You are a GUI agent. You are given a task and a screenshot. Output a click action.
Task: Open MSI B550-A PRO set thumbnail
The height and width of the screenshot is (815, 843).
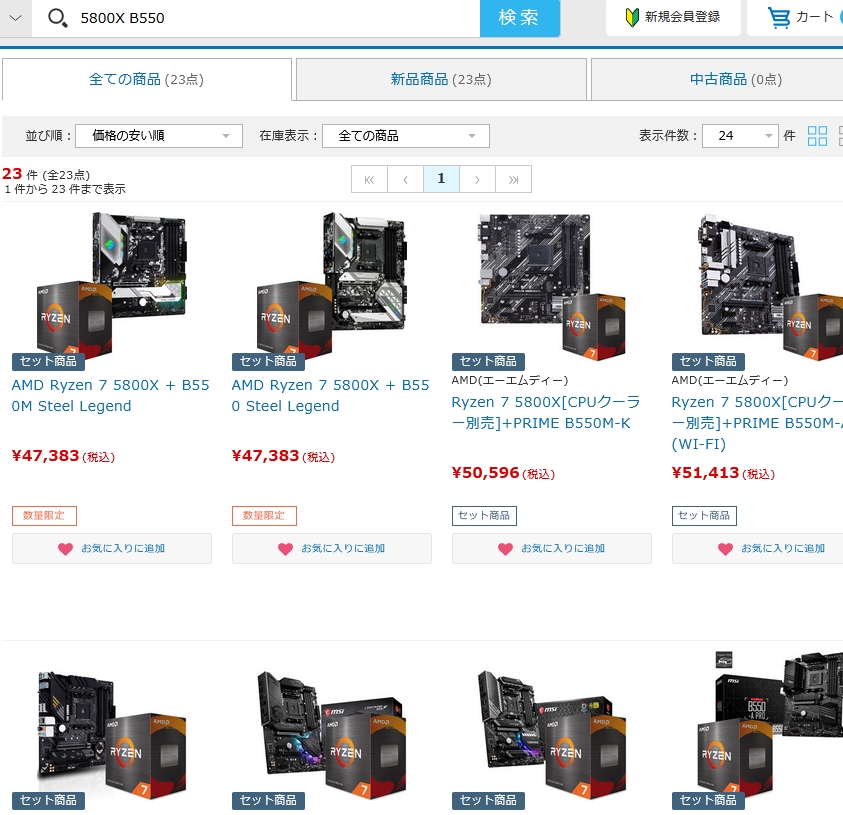click(x=770, y=723)
